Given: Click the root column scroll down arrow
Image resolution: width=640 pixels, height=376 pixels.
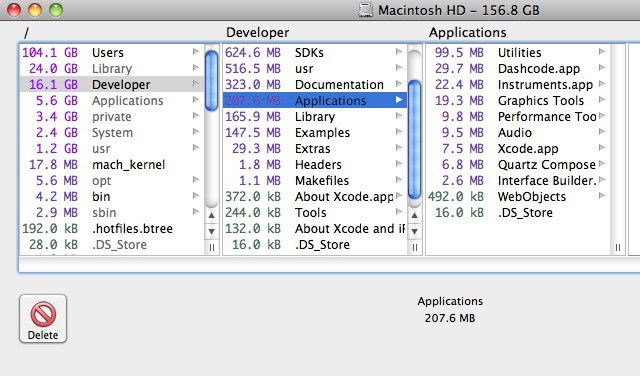Looking at the screenshot, I should pos(211,231).
